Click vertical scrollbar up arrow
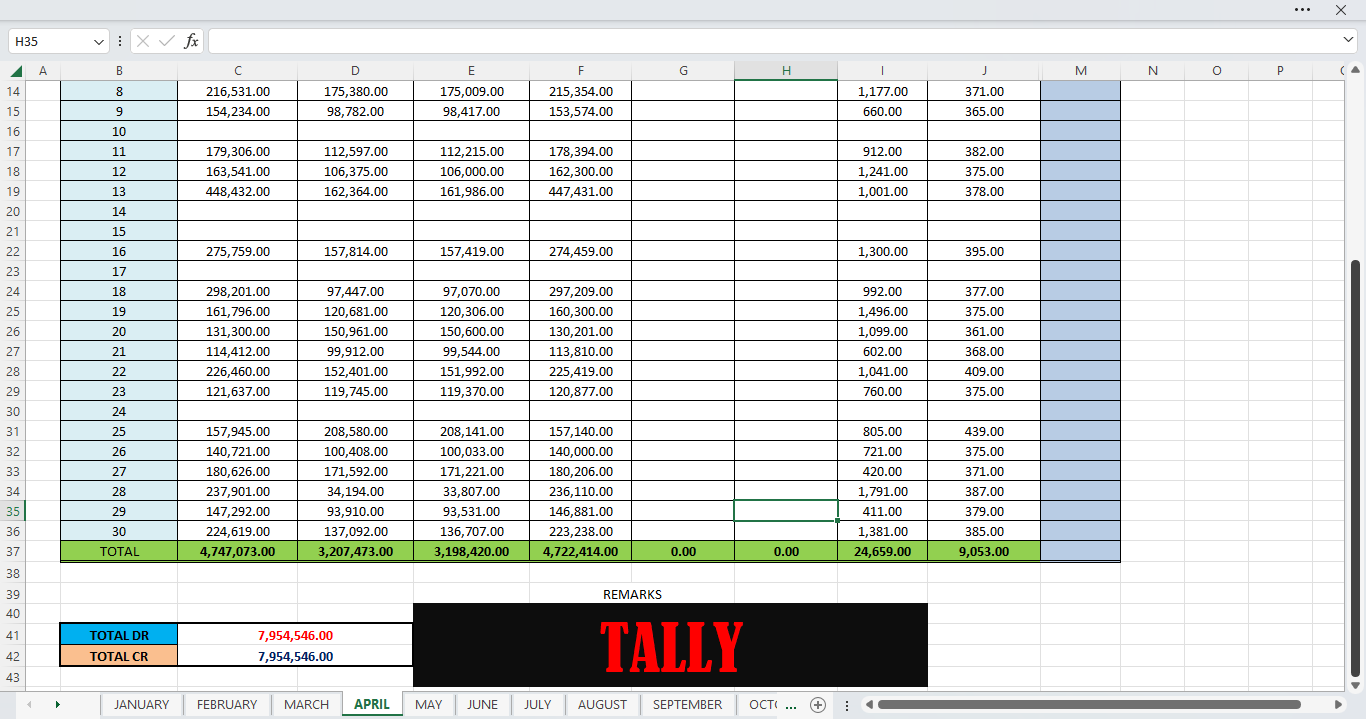Screen dimensions: 1366x720 coord(1356,70)
